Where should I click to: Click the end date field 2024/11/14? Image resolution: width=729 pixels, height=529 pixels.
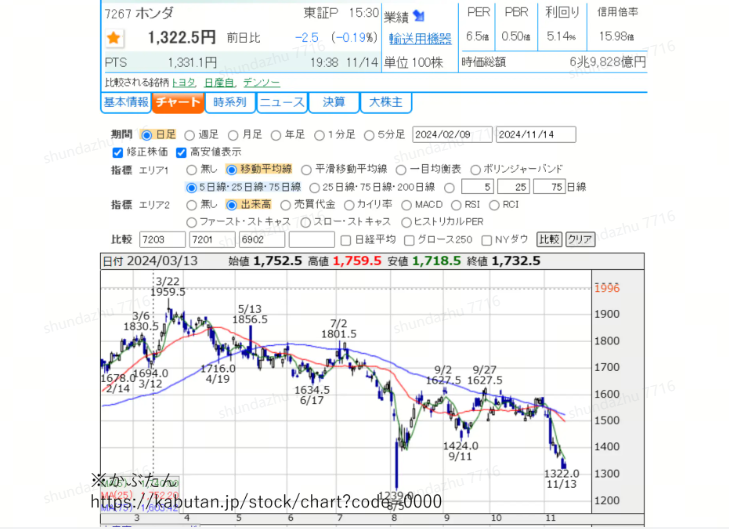(536, 135)
